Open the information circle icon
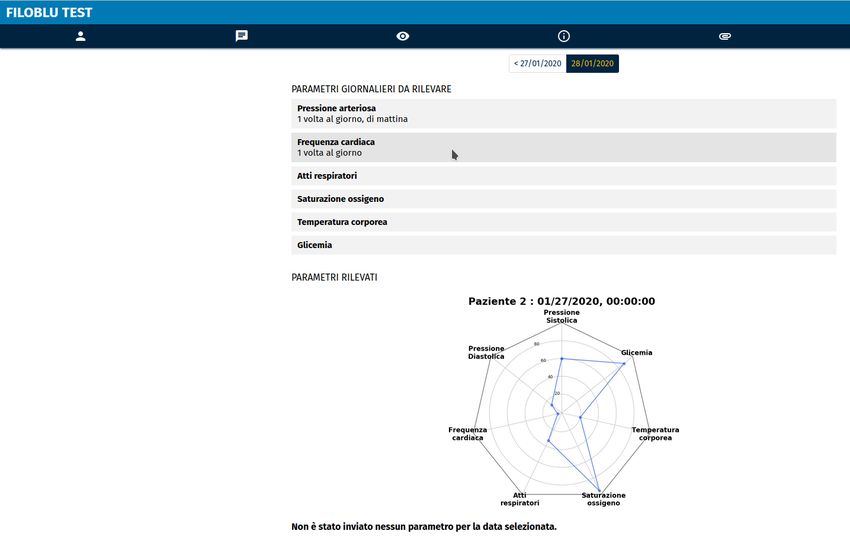This screenshot has width=850, height=537. [x=564, y=36]
